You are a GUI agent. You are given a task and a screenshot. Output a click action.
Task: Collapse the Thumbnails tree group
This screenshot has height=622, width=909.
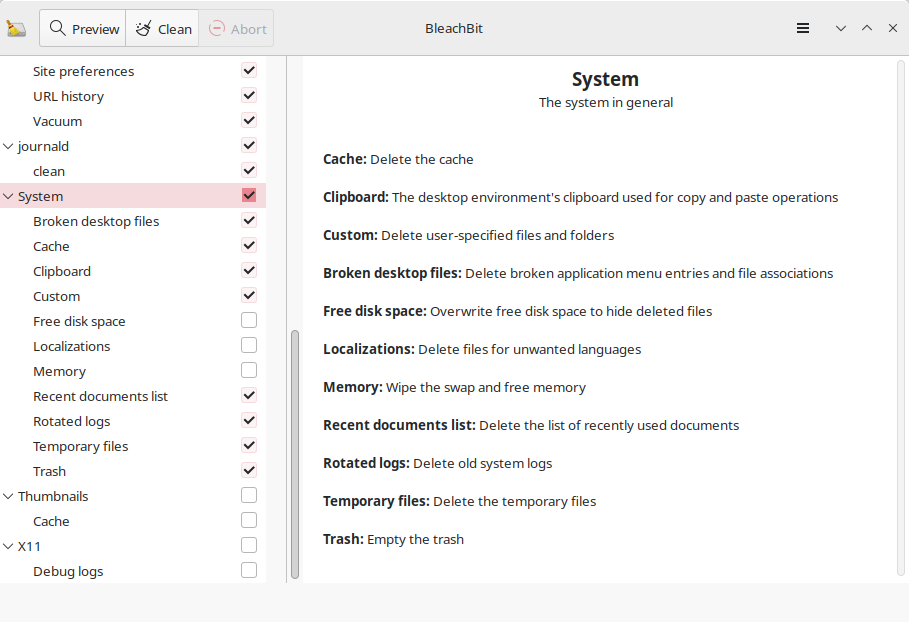tap(8, 496)
